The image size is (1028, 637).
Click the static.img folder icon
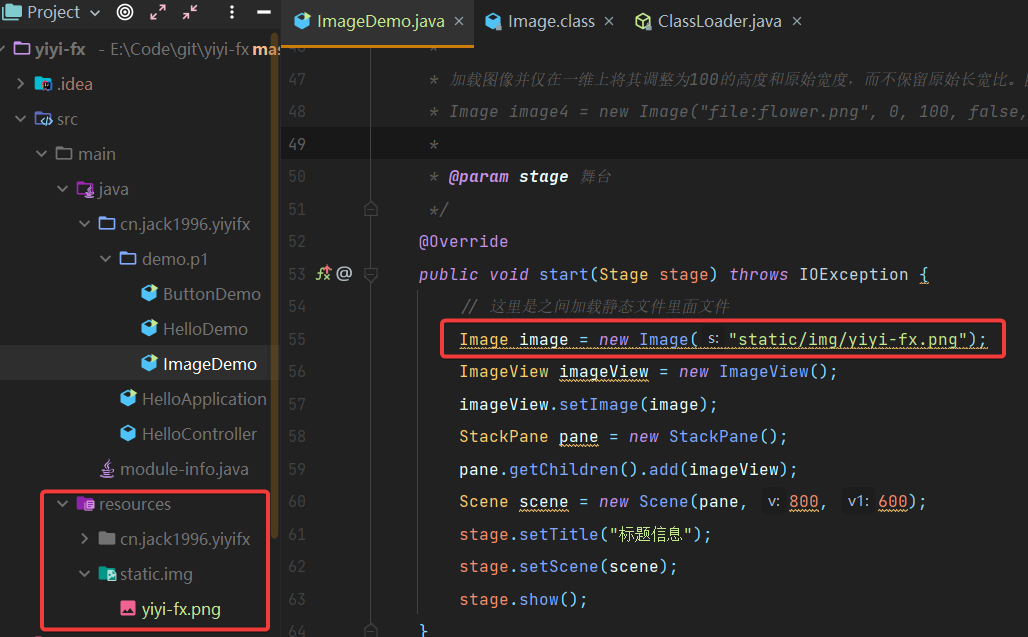point(107,573)
